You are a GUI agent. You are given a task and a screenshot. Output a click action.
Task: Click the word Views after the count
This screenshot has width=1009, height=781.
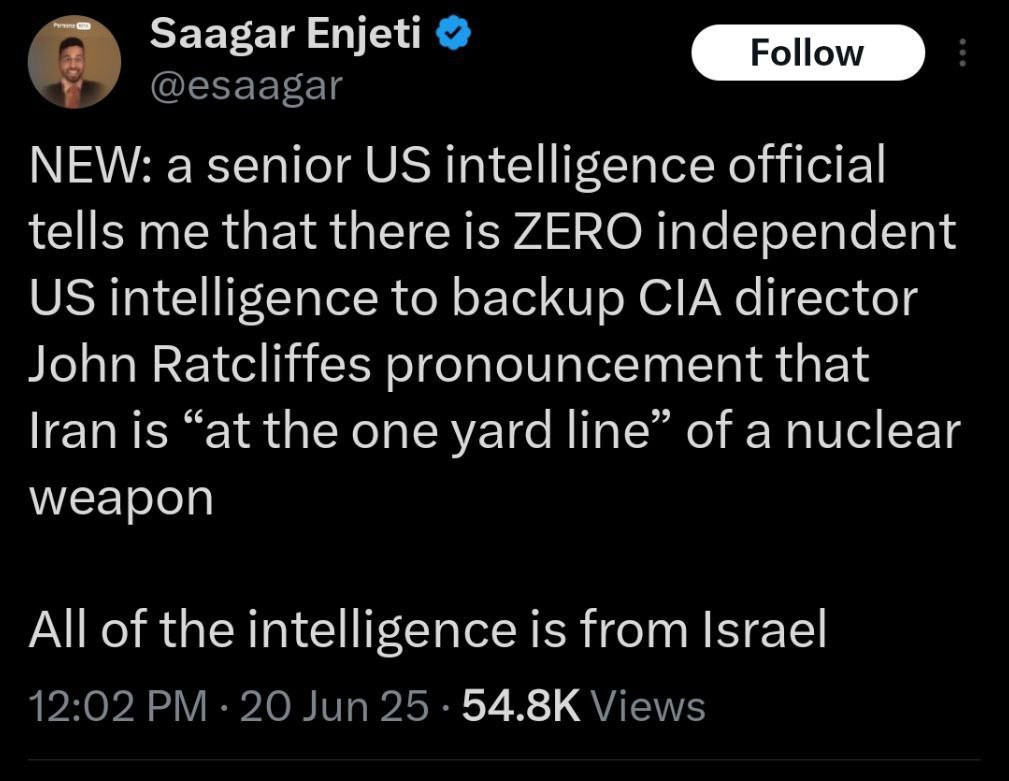click(x=649, y=706)
